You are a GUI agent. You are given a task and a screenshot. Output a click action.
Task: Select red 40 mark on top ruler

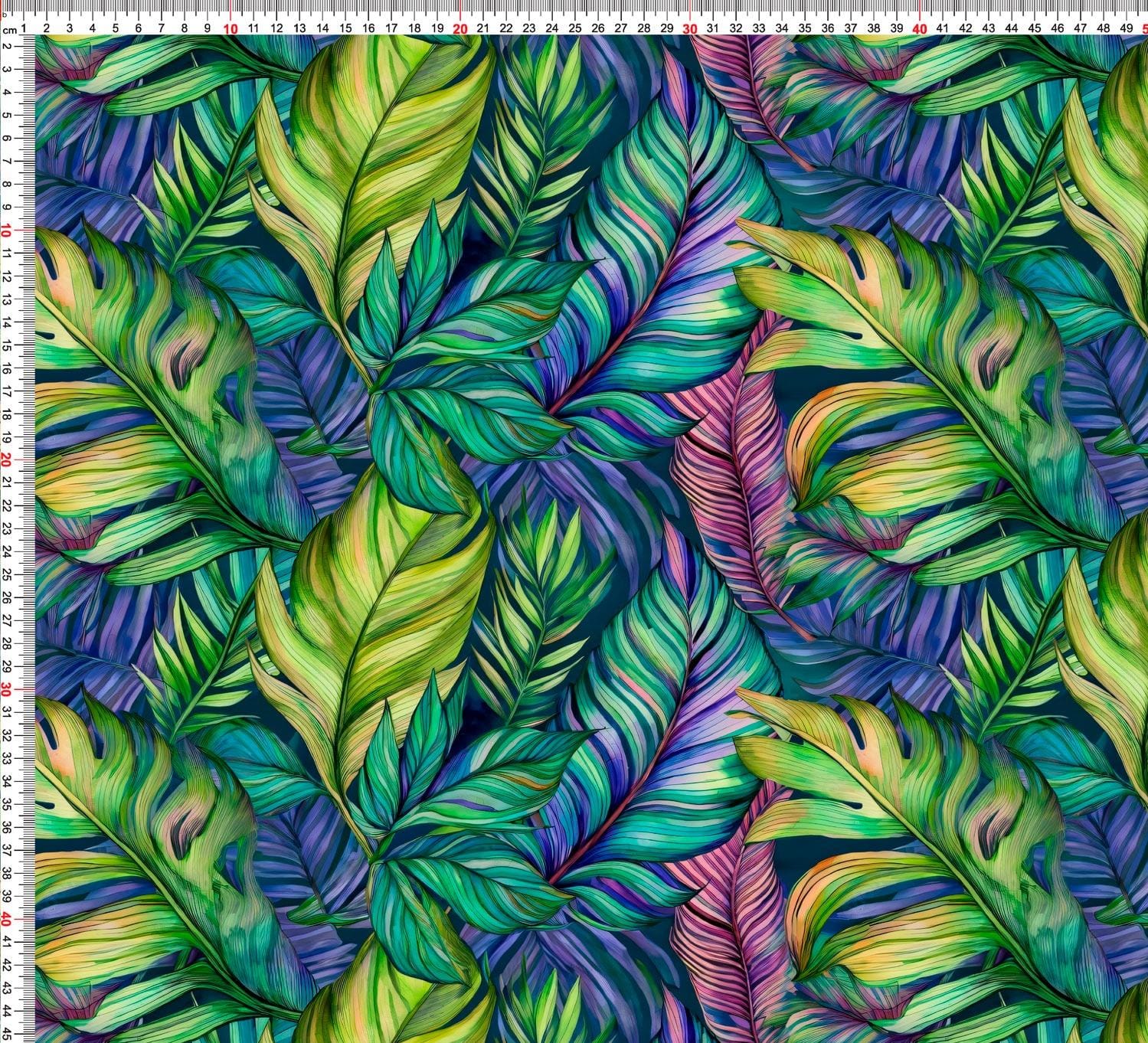point(920,28)
